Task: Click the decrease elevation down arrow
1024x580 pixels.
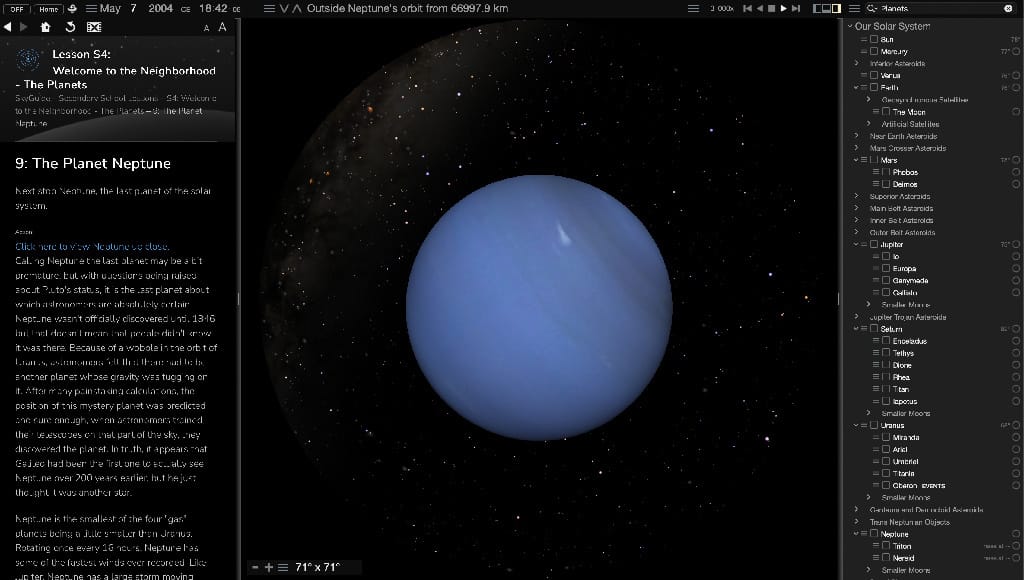Action: coord(284,8)
